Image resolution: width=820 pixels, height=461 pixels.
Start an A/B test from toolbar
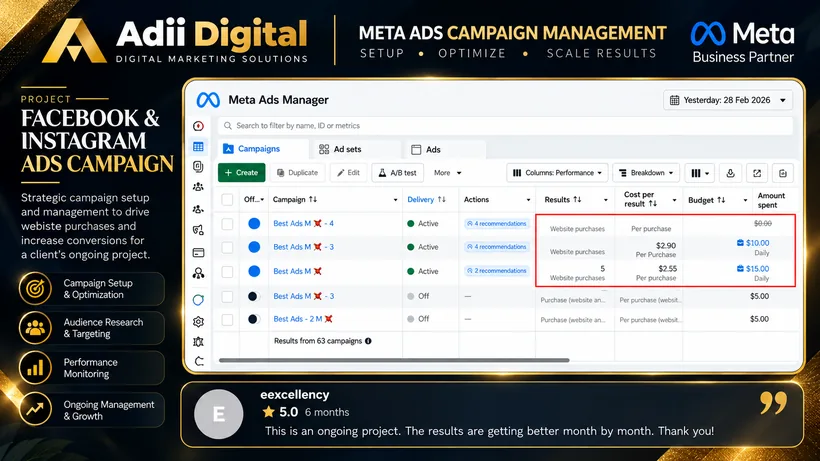pos(397,172)
